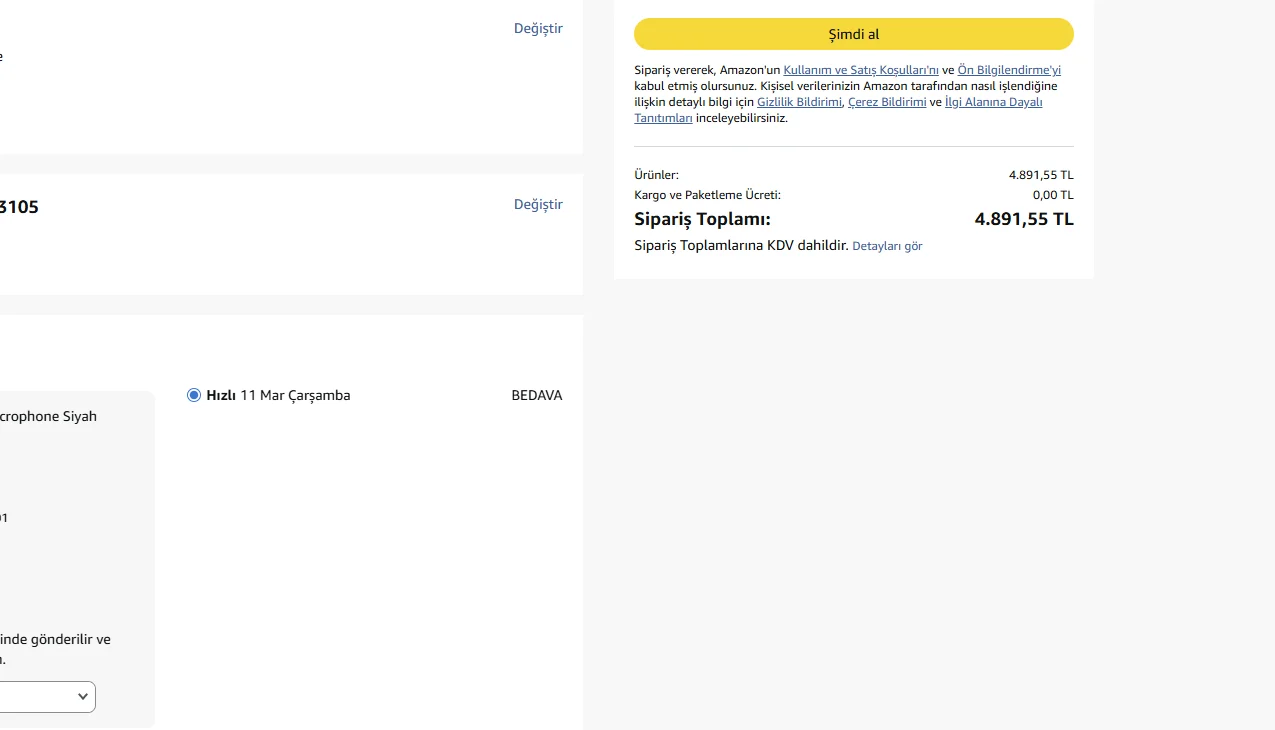The image size is (1275, 730).
Task: Select the Hızlı delivery radio button
Action: click(194, 395)
